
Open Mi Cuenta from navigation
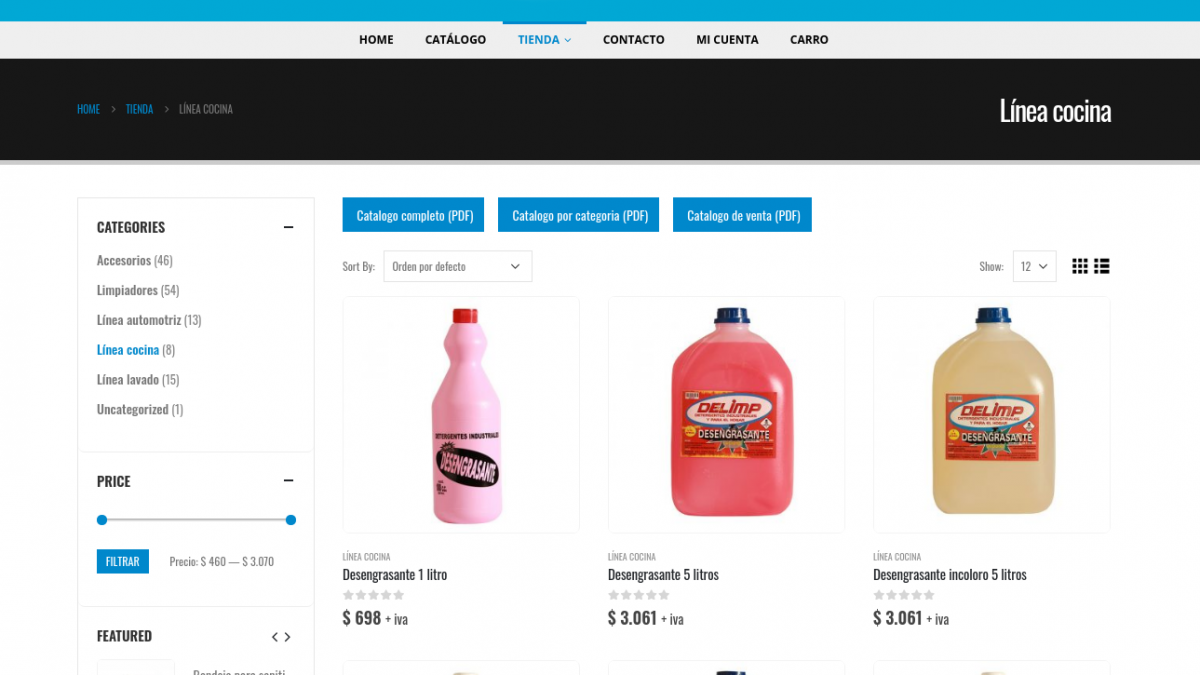coord(727,40)
